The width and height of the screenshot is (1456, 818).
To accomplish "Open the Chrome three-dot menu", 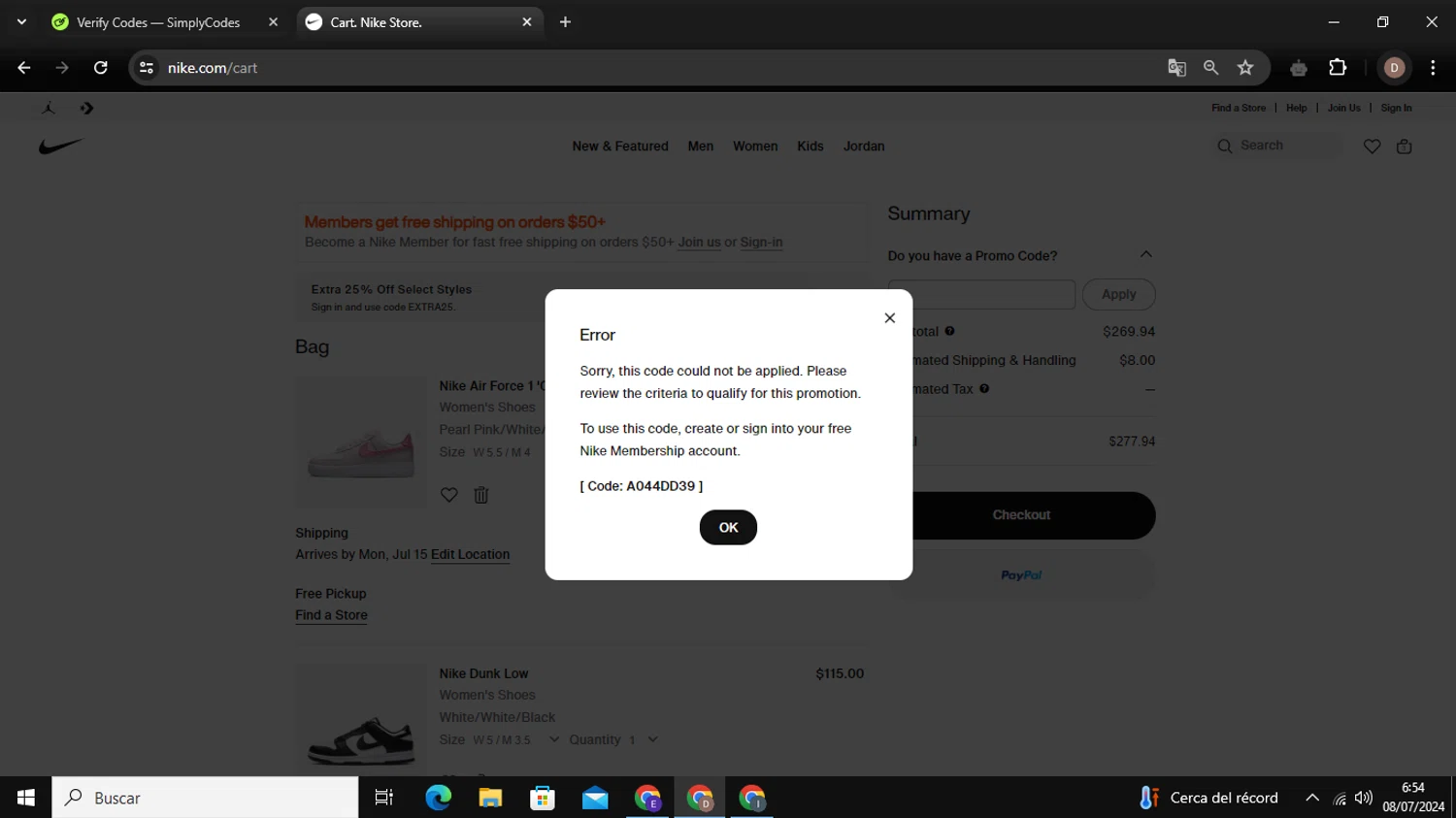I will [1433, 68].
